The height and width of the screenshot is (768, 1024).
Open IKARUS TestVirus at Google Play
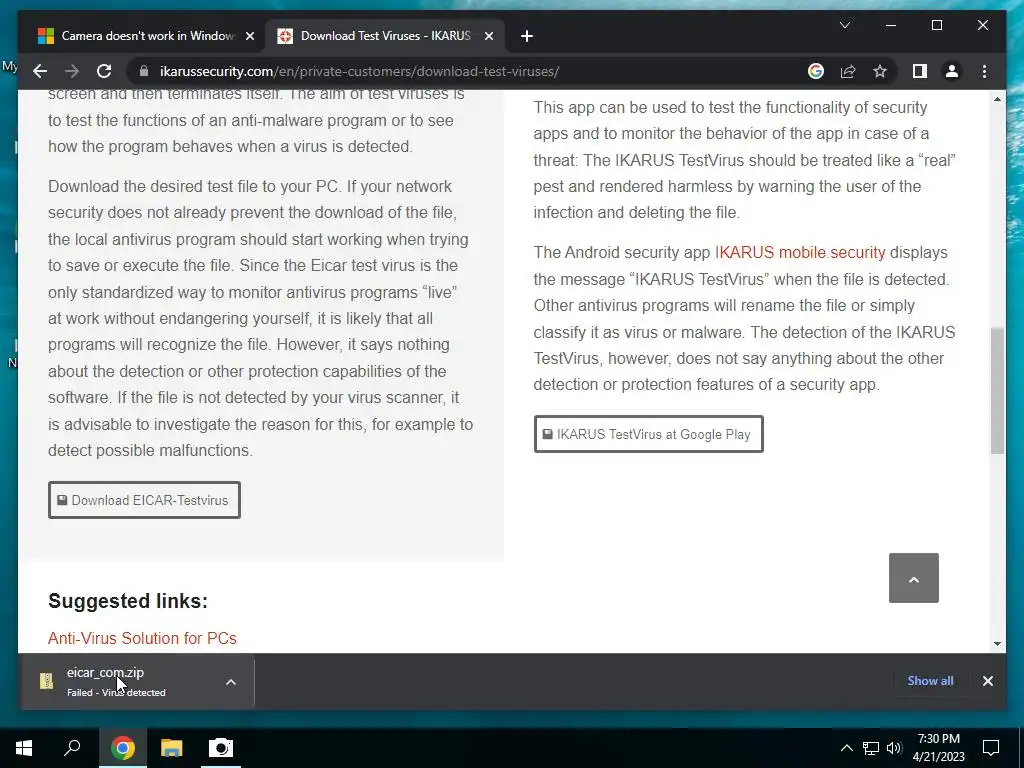tap(648, 434)
